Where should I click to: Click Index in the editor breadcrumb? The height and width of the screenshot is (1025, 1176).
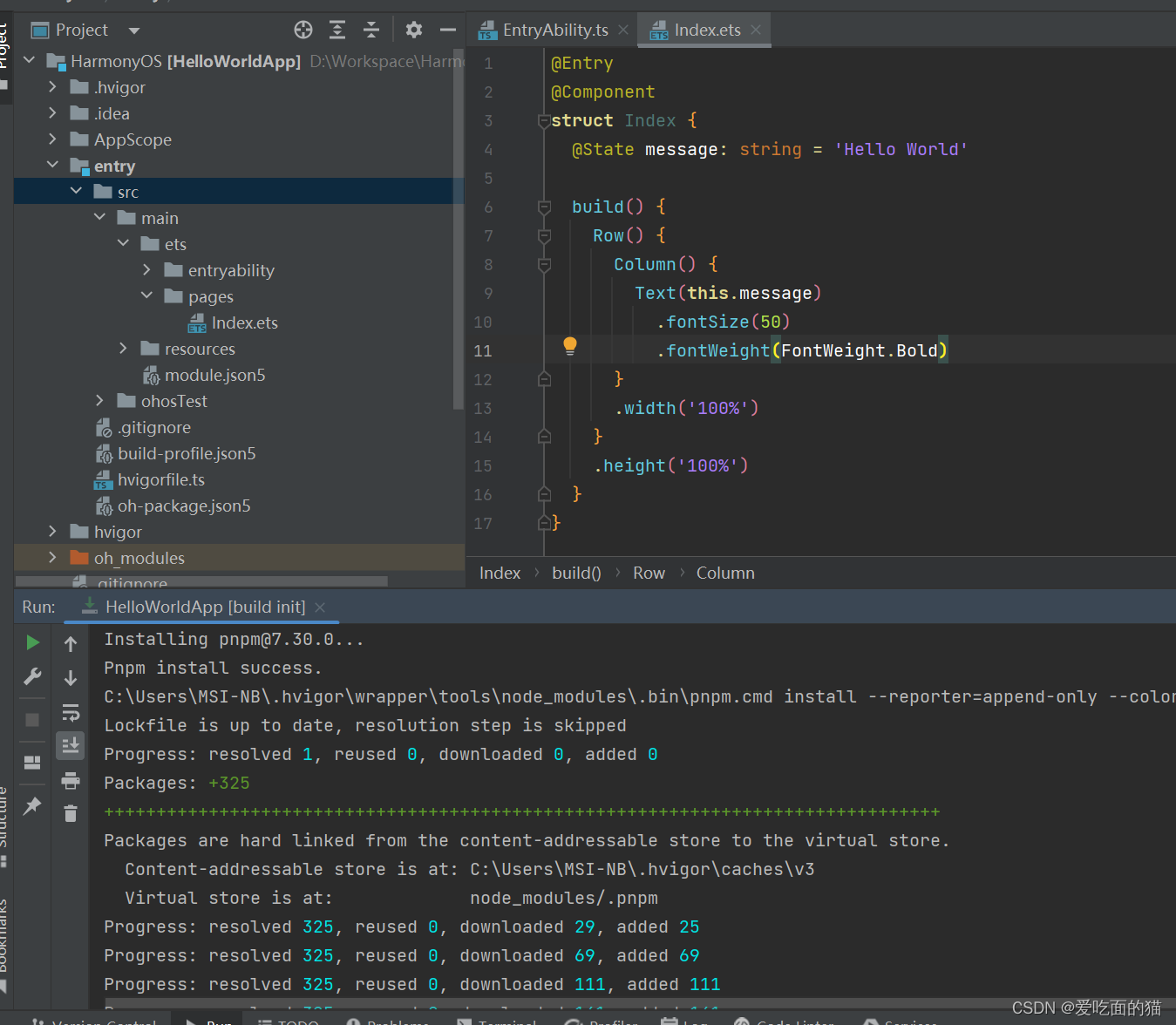coord(500,573)
